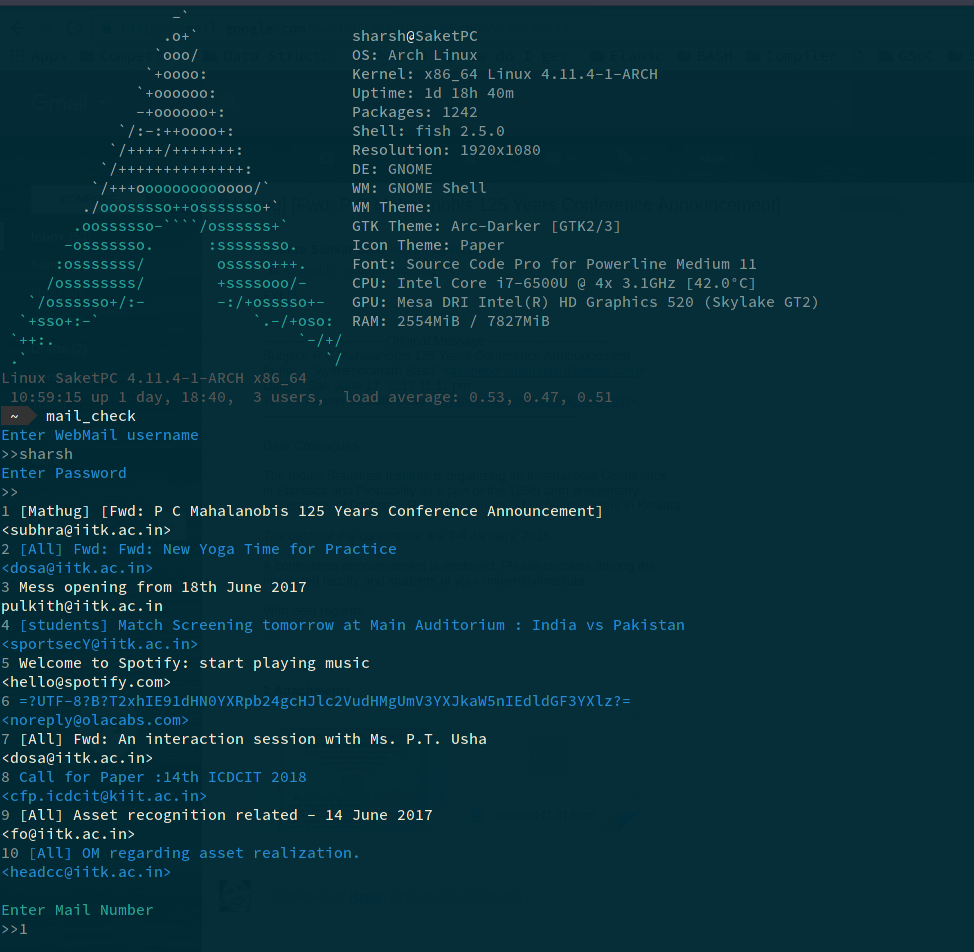
Task: Select the entered username '>>sharsh'
Action: pos(37,454)
